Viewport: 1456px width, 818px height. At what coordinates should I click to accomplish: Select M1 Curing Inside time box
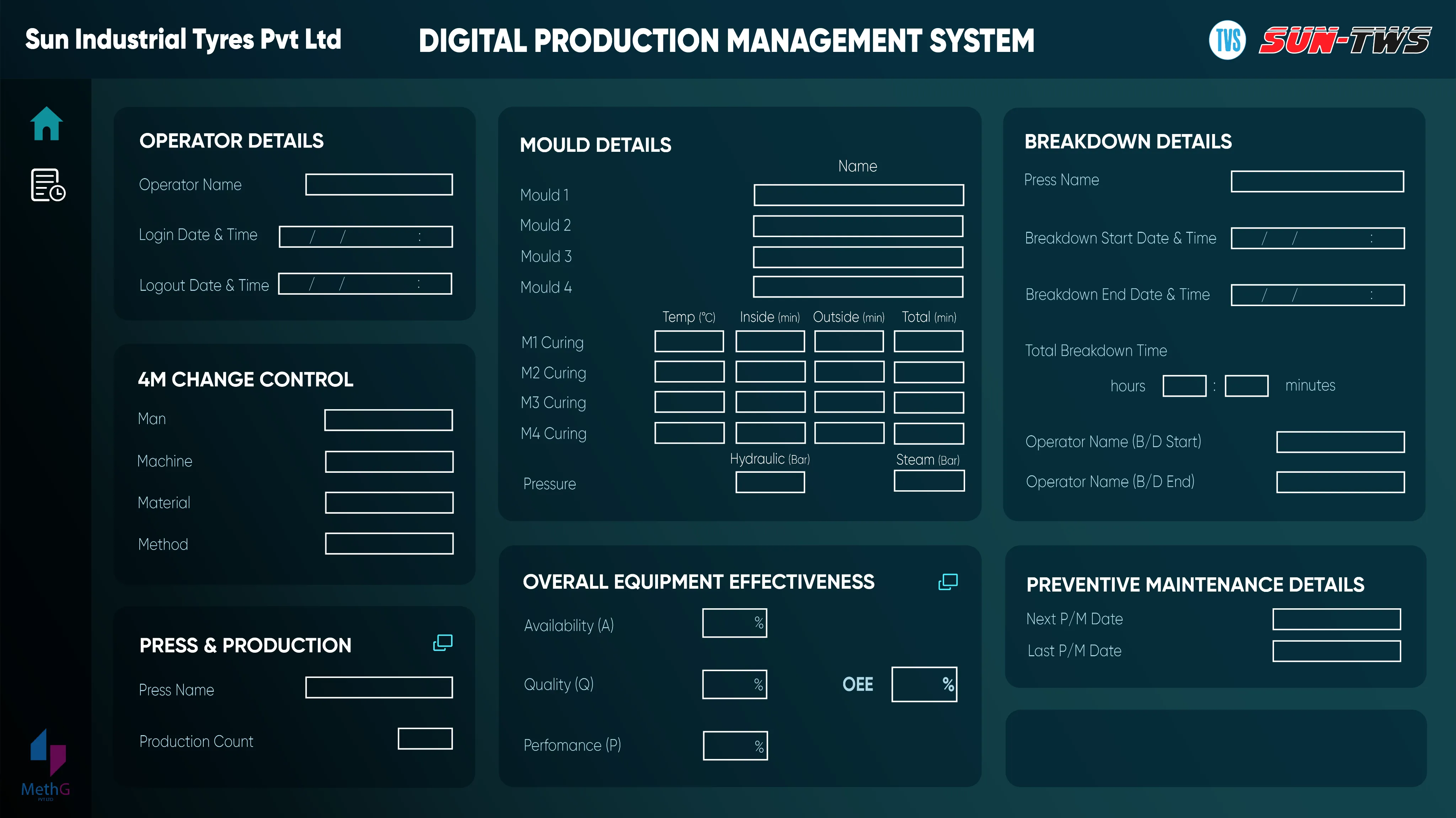point(770,341)
